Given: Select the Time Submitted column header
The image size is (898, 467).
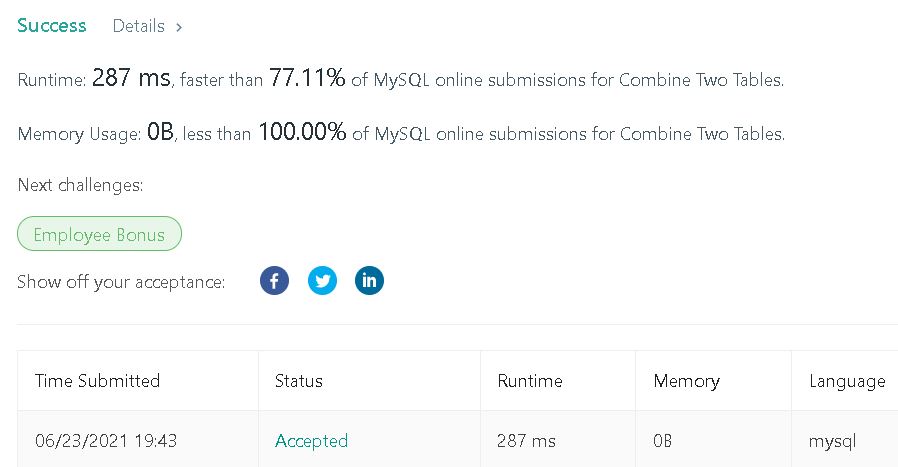Looking at the screenshot, I should [x=97, y=381].
